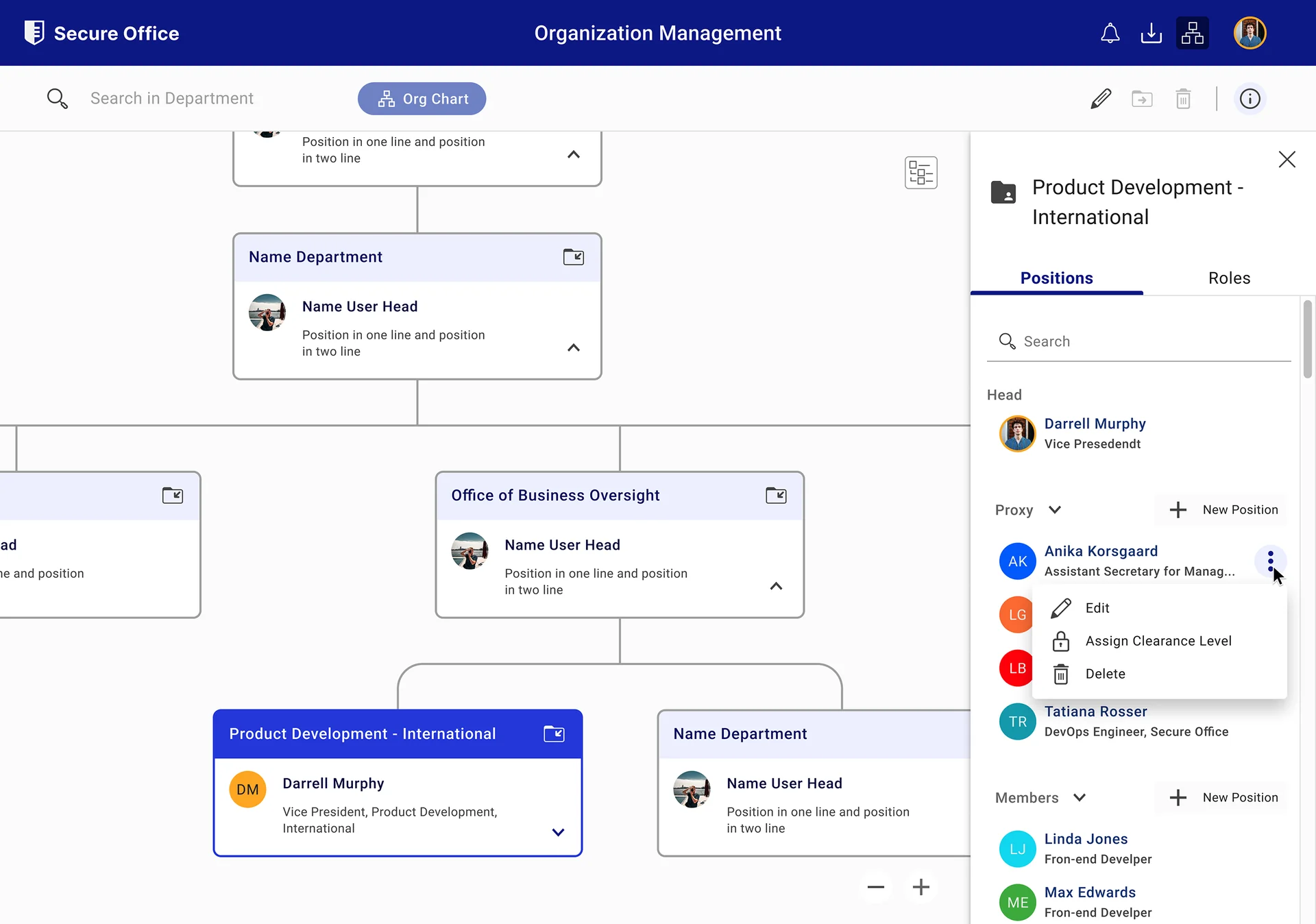Click user photo in lower-right Name Department card
This screenshot has width=1316, height=924.
[692, 790]
